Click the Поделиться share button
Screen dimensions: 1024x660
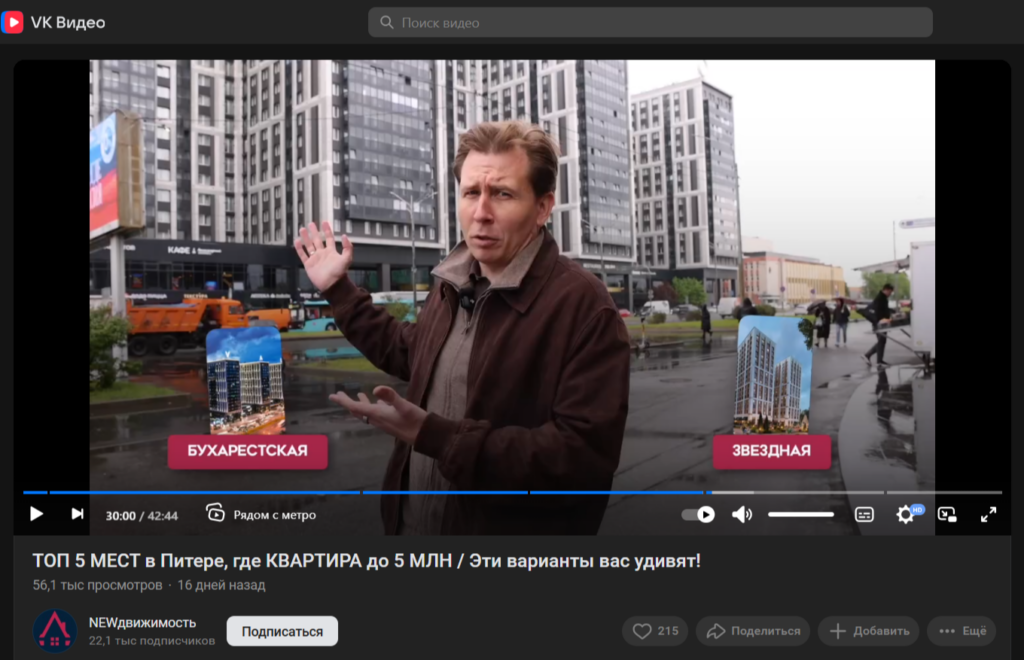[753, 631]
